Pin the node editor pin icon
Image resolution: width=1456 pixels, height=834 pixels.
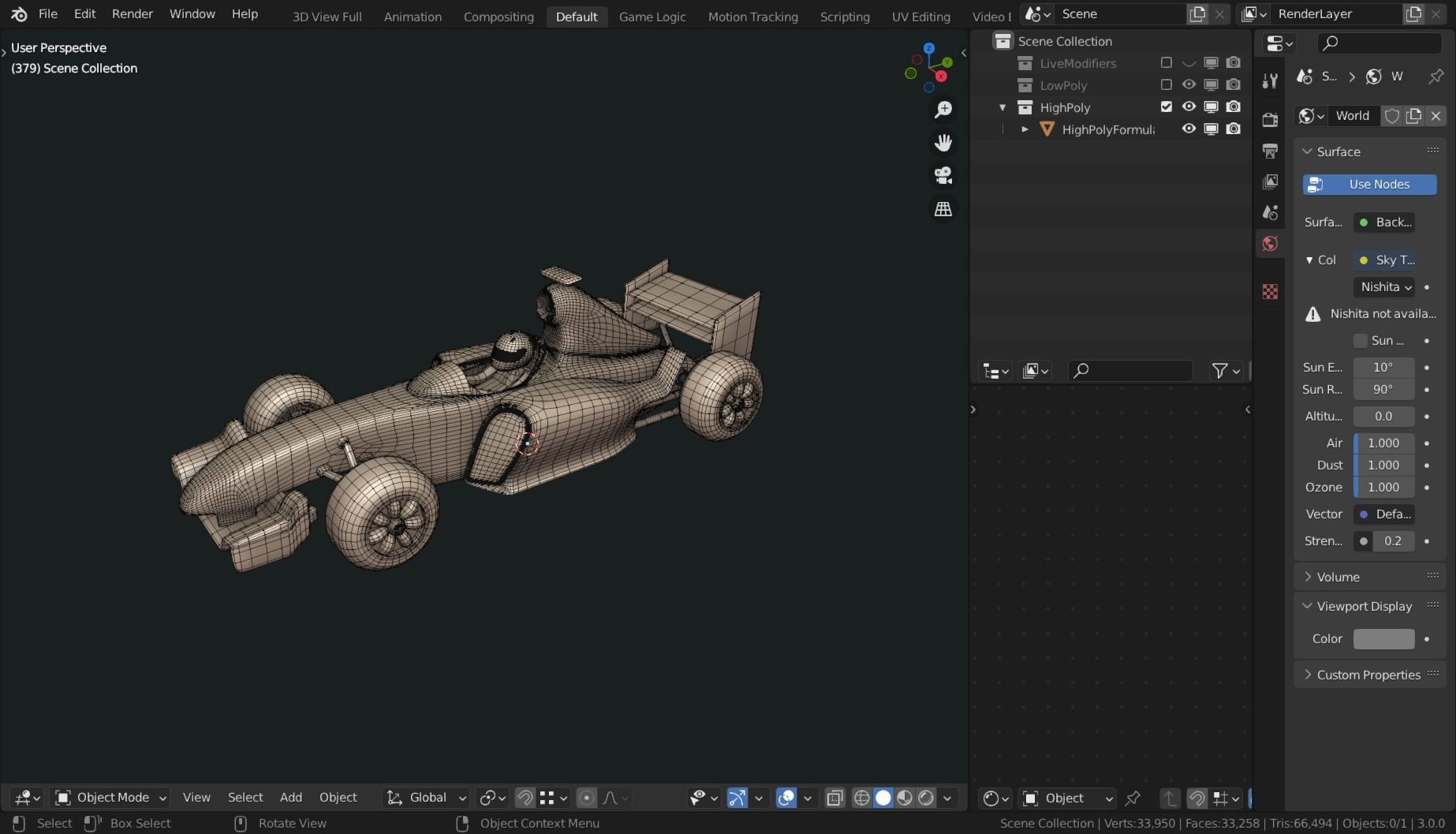tap(1133, 798)
